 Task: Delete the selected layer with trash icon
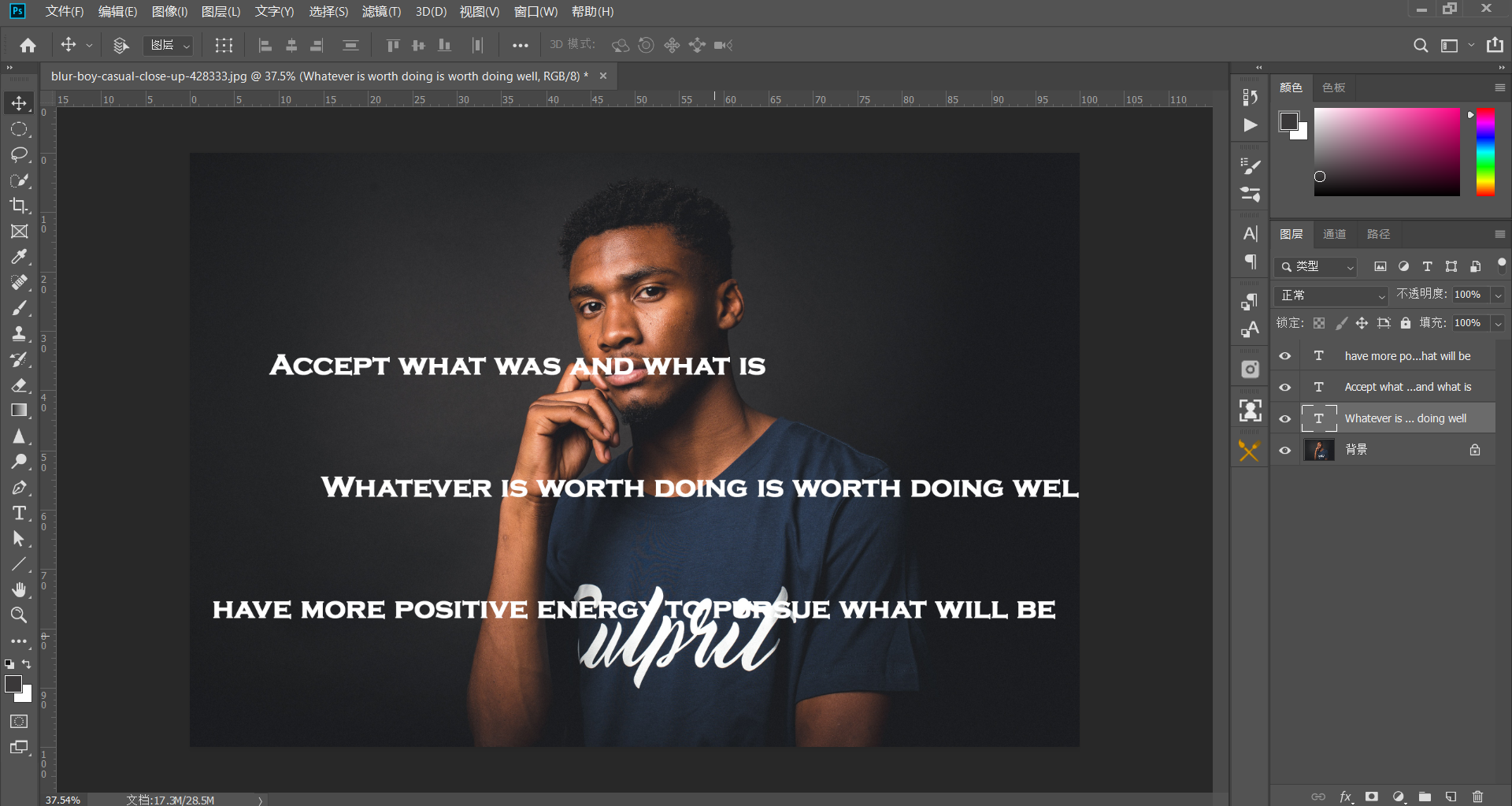(x=1477, y=797)
